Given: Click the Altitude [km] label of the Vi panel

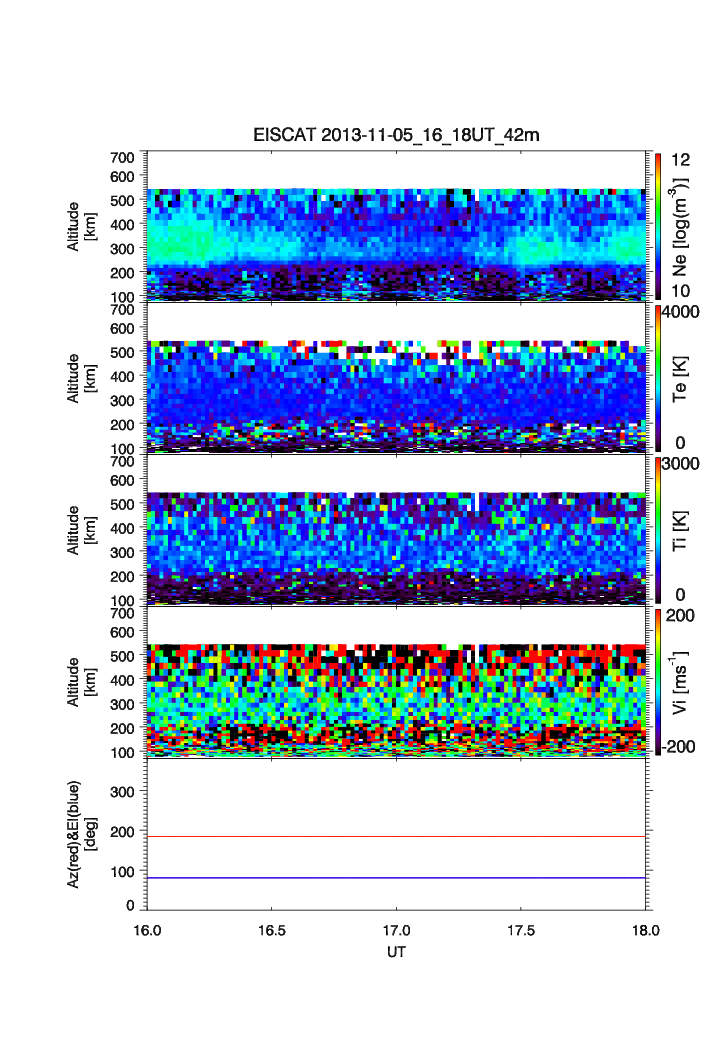Looking at the screenshot, I should coord(81,682).
